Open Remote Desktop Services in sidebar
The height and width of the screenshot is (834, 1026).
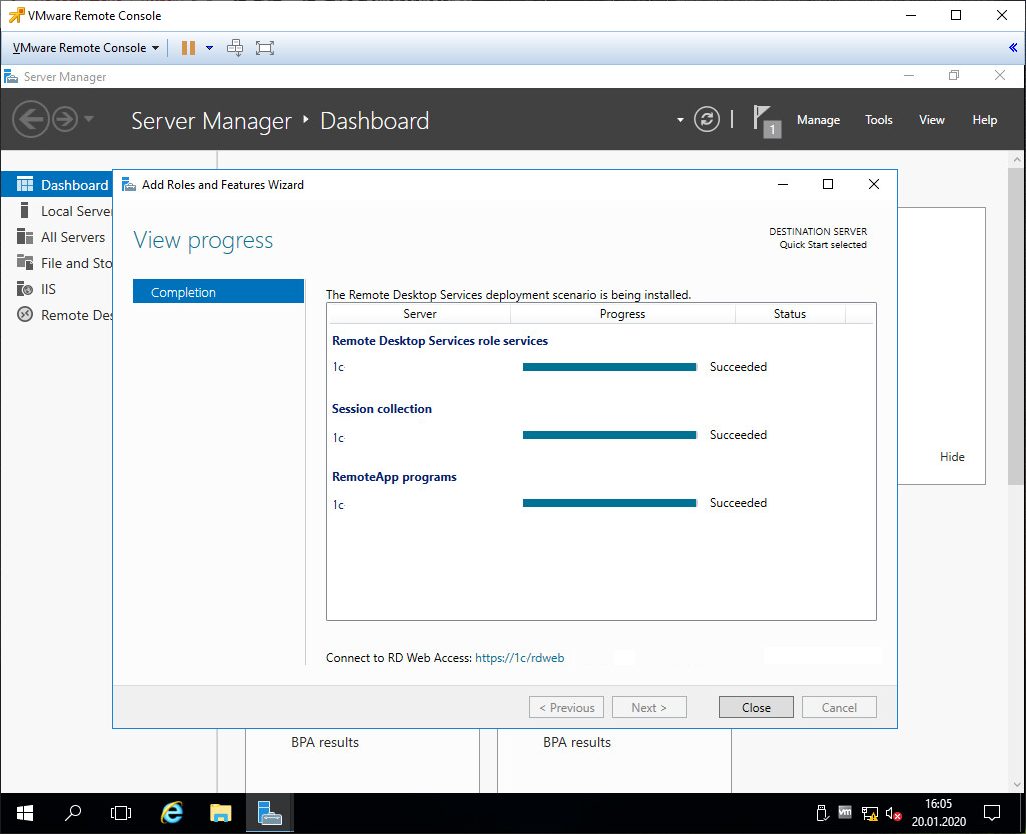(57, 315)
